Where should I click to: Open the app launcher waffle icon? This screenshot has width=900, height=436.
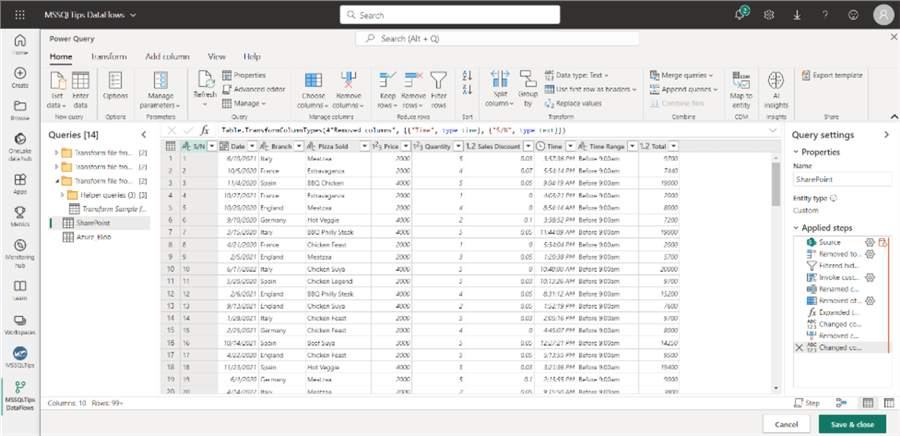tap(20, 15)
